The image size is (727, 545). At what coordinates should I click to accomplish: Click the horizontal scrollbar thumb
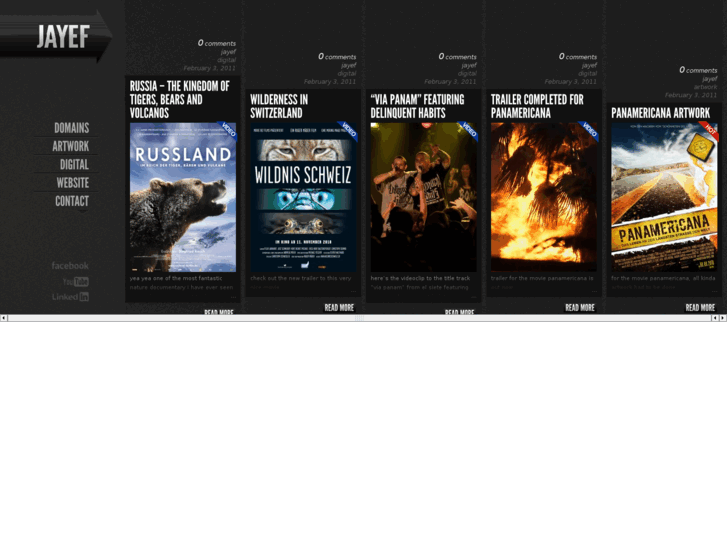coord(359,318)
